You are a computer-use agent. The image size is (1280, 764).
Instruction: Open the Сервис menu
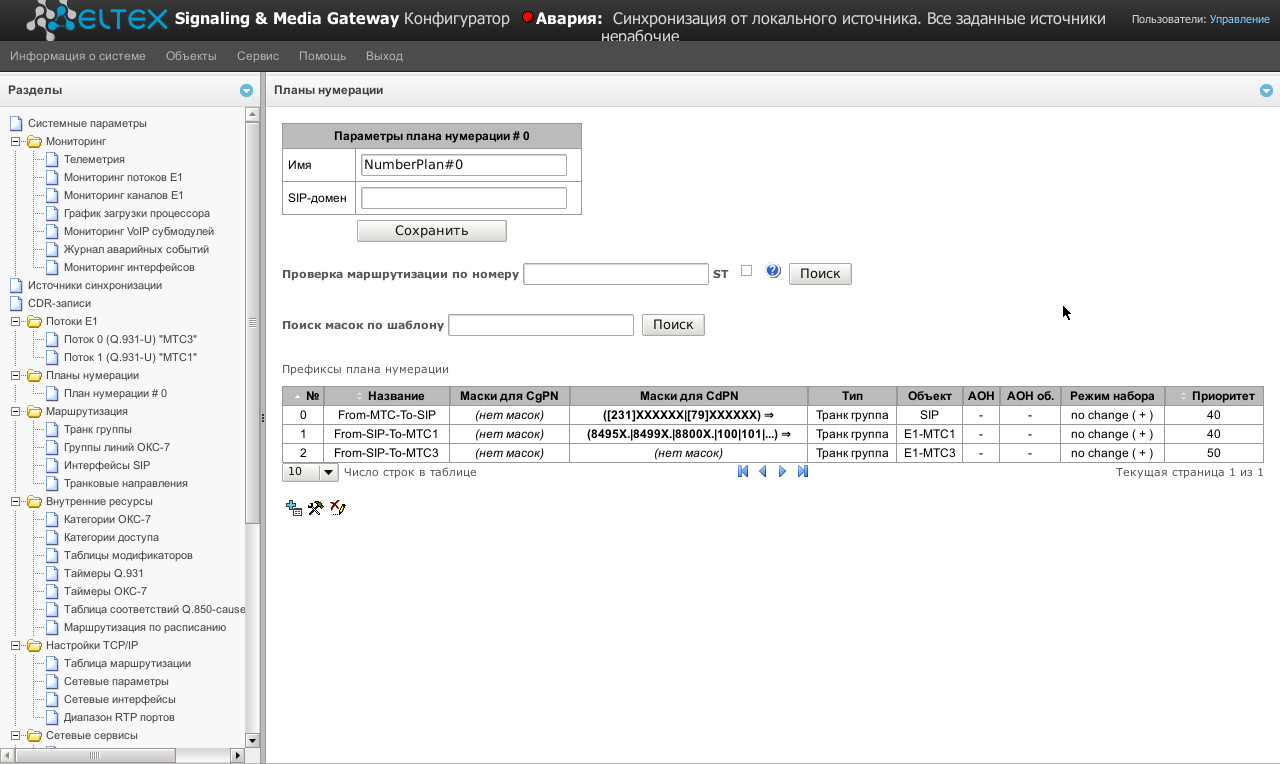pos(258,56)
